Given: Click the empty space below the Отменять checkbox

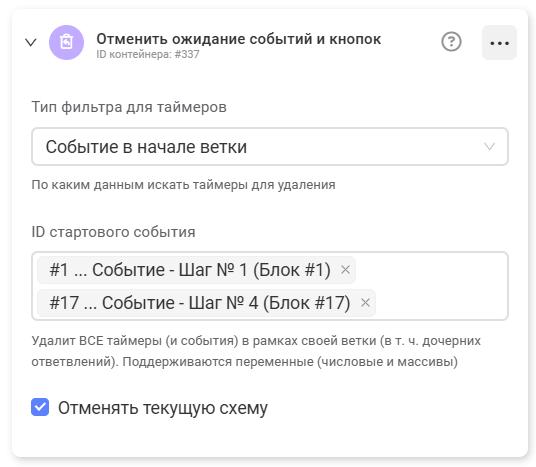Looking at the screenshot, I should (270, 439).
